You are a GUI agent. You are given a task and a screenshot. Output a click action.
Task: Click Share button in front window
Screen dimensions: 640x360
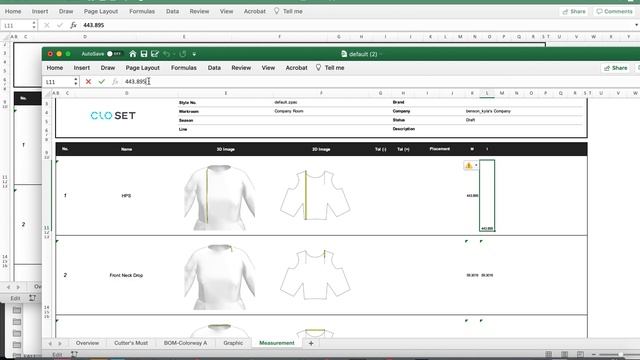coord(616,68)
